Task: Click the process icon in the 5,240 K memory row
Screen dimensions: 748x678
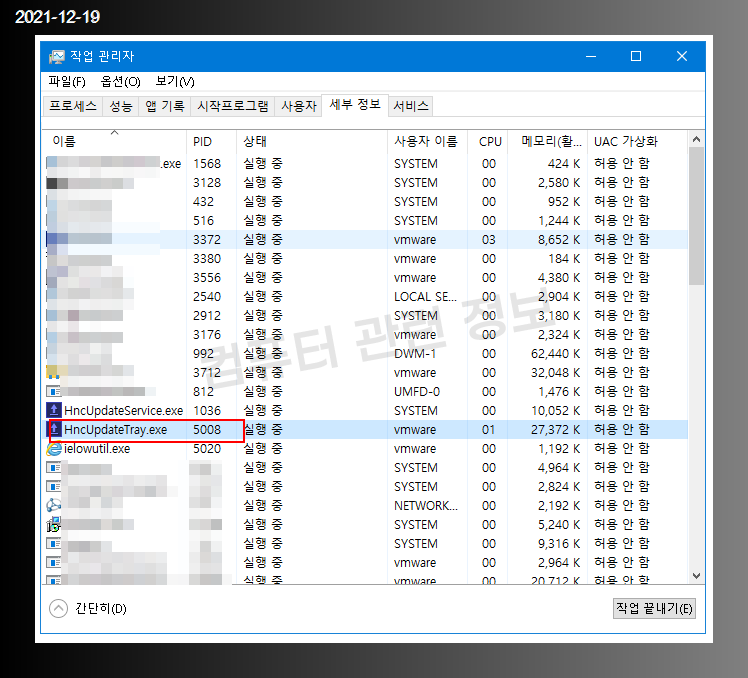Action: (x=53, y=524)
